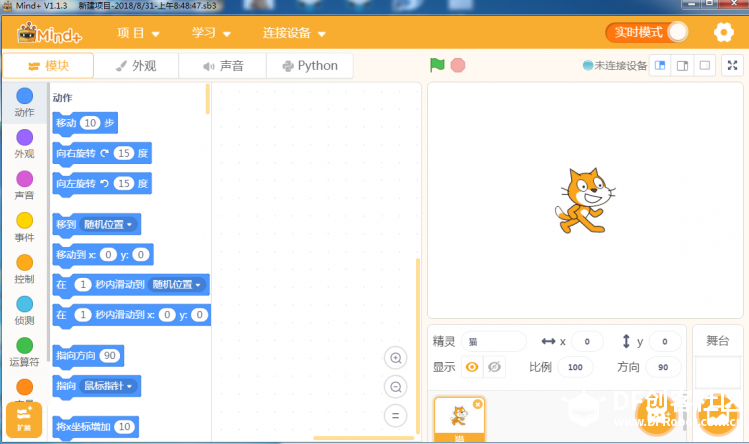Select the yellow 事件 category

click(24, 227)
